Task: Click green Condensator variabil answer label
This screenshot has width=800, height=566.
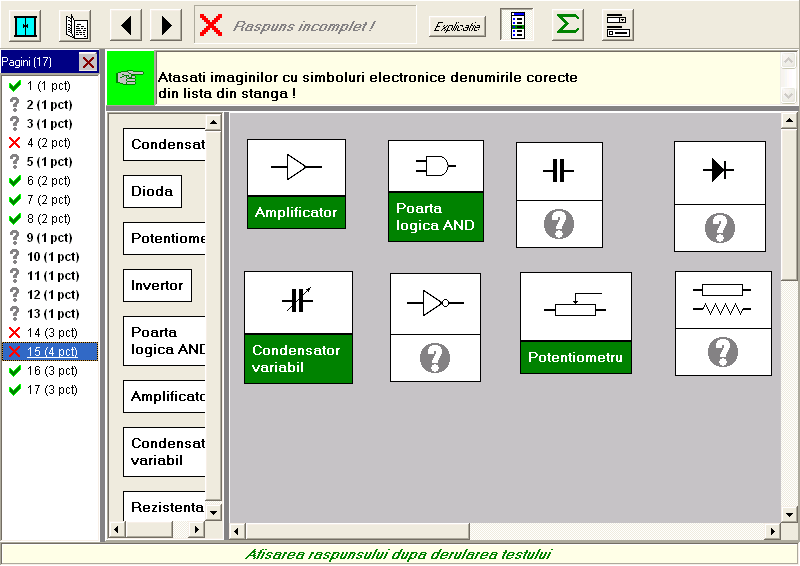Action: tap(298, 359)
